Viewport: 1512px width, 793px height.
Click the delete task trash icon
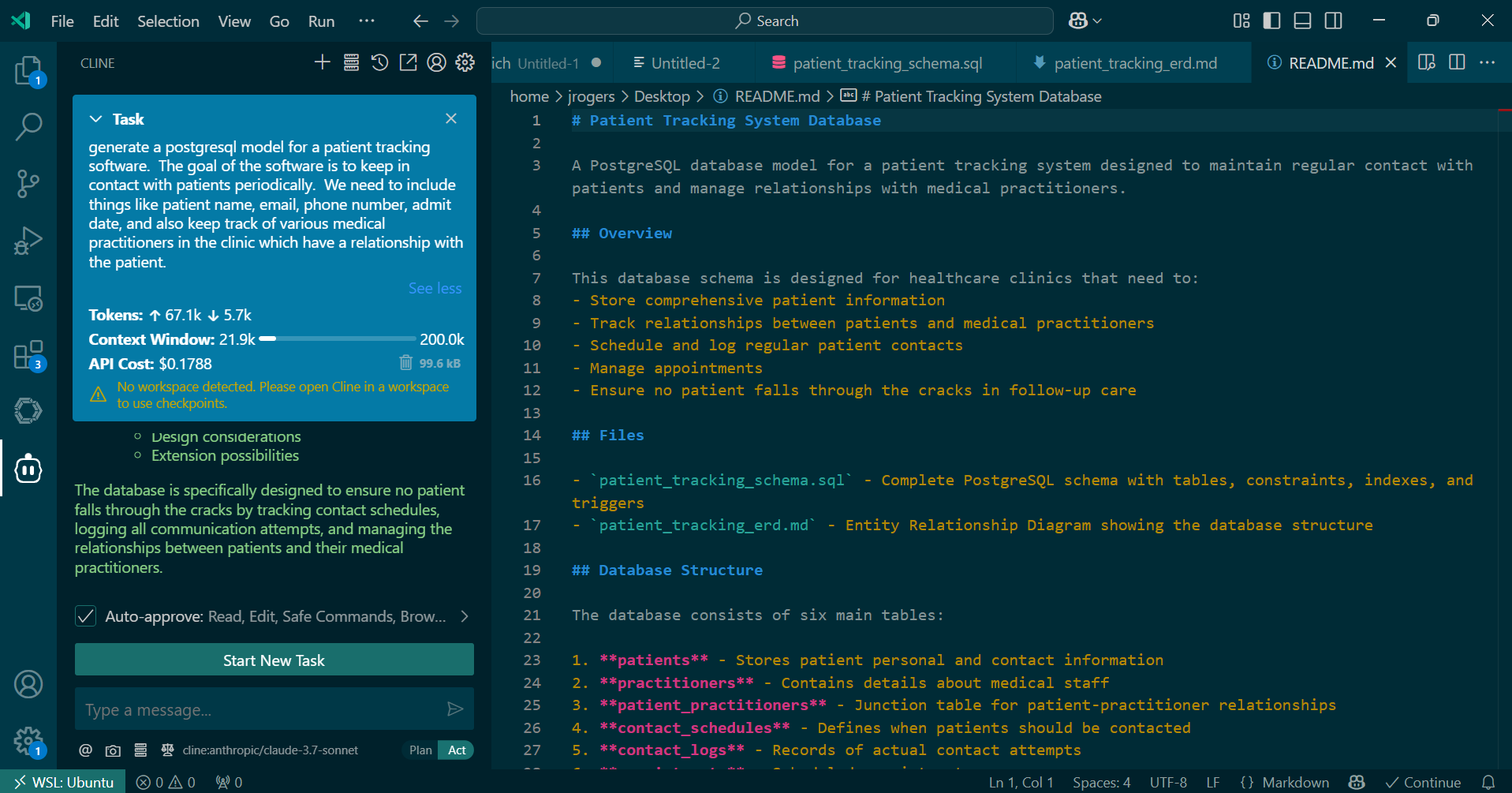[x=405, y=363]
